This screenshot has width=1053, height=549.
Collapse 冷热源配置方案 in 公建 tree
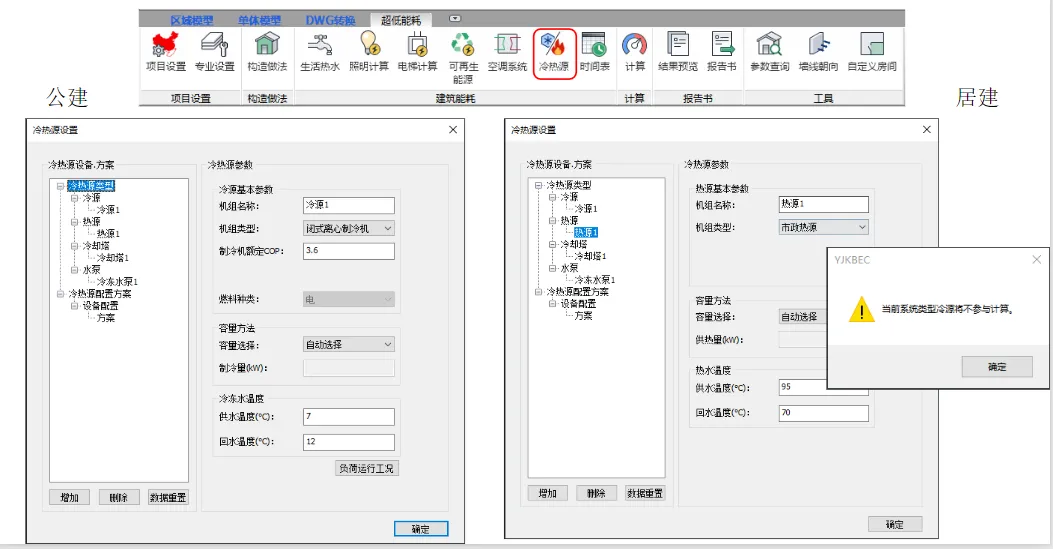pos(61,294)
